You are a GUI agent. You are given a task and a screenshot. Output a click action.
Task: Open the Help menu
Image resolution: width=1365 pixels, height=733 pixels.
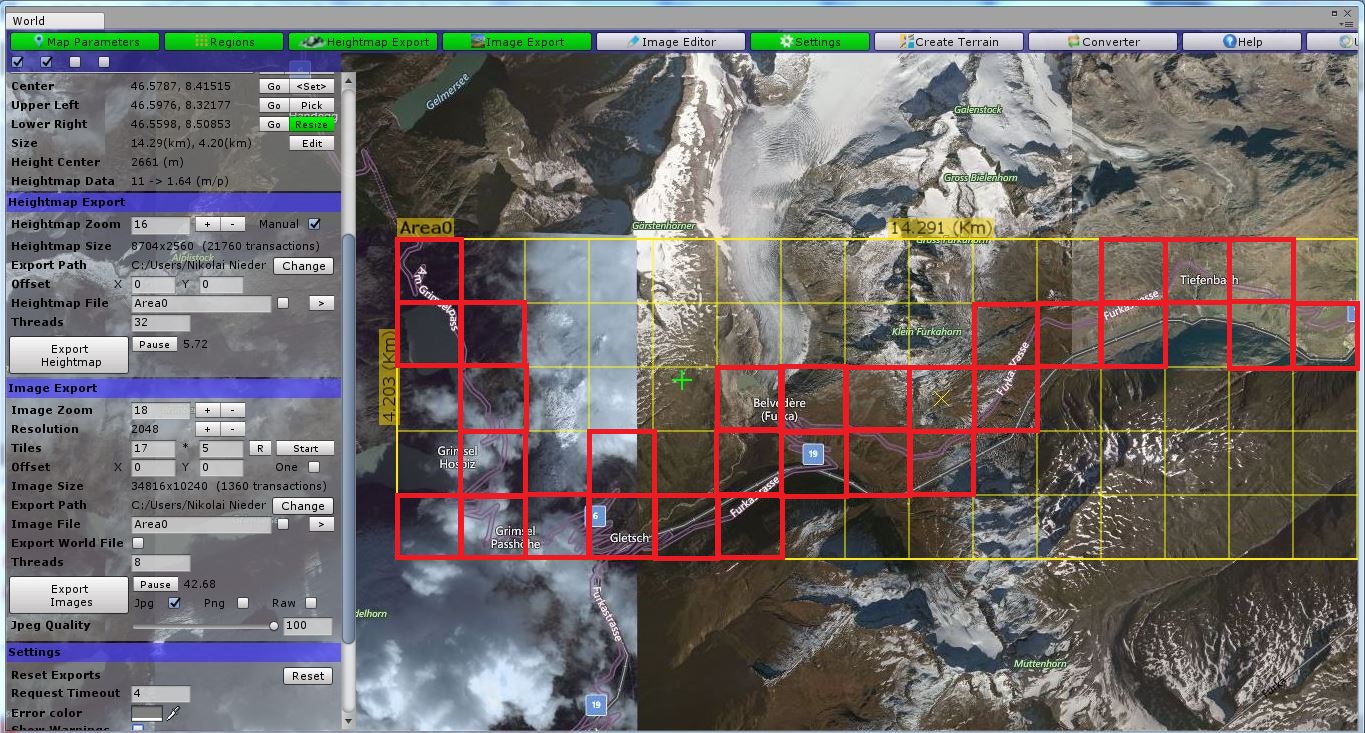pos(1241,41)
